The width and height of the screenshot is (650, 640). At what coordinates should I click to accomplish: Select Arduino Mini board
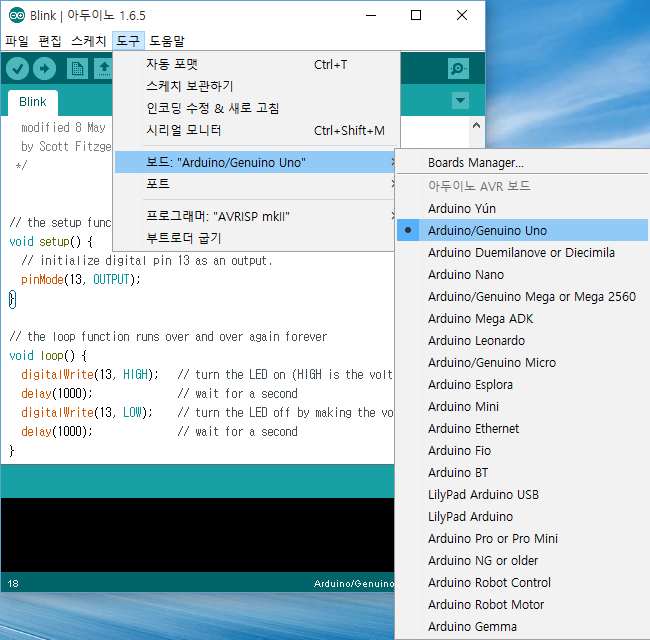522,406
